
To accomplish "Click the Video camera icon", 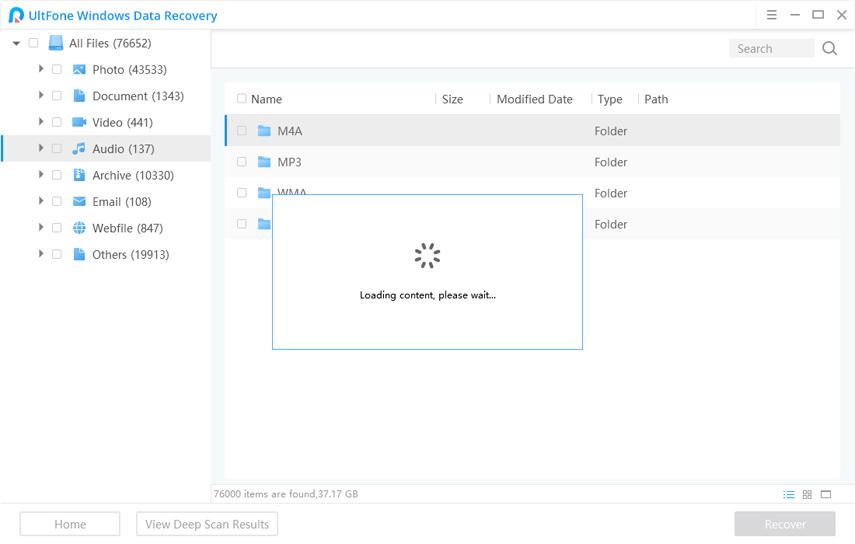I will pyautogui.click(x=79, y=122).
